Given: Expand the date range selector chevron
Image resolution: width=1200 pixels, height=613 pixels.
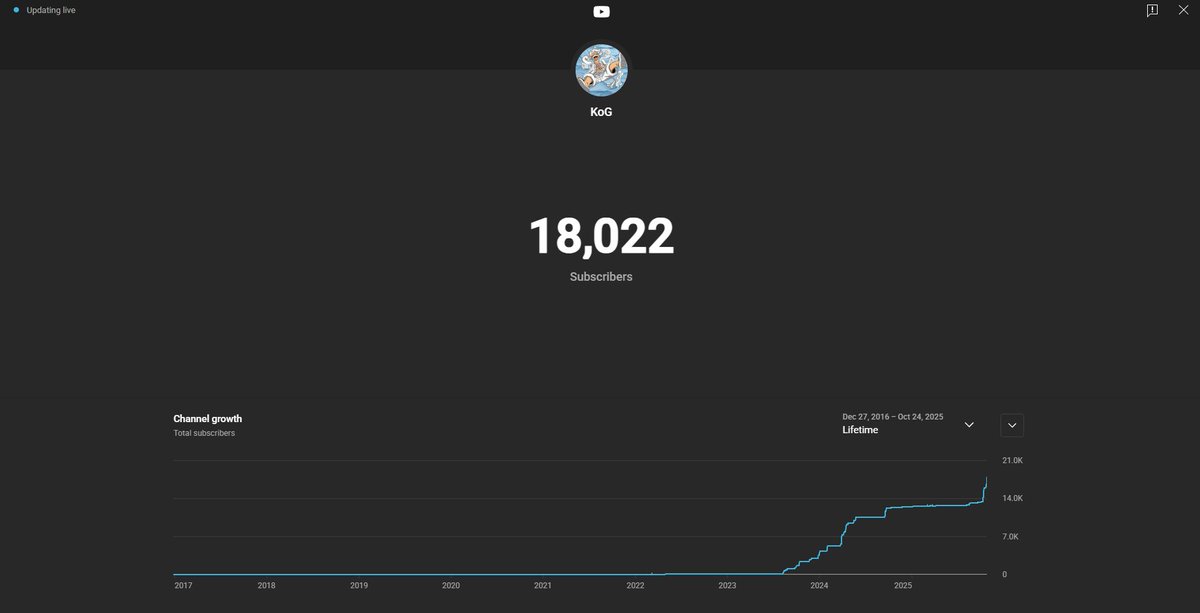Looking at the screenshot, I should 968,424.
